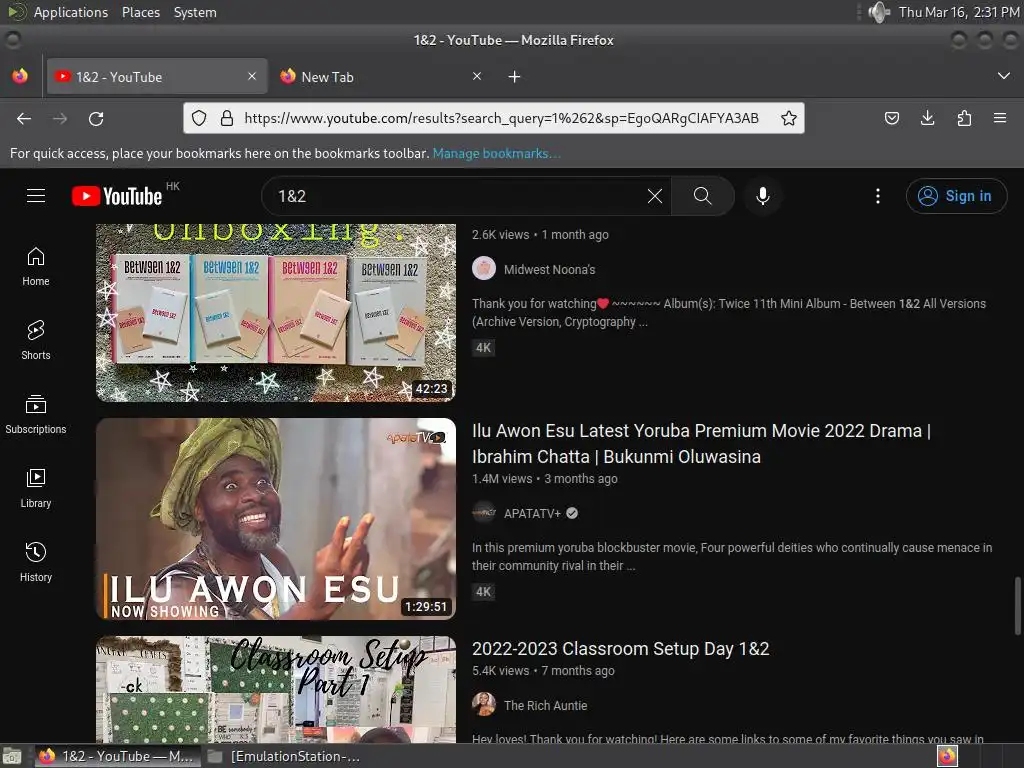Open the Places menu
Image resolution: width=1024 pixels, height=768 pixels.
(x=140, y=12)
